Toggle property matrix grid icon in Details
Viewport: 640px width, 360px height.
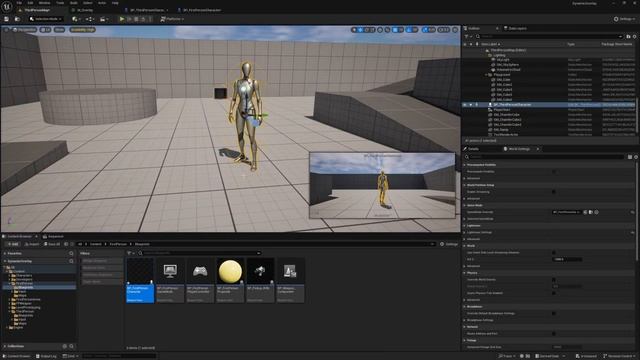[630, 157]
